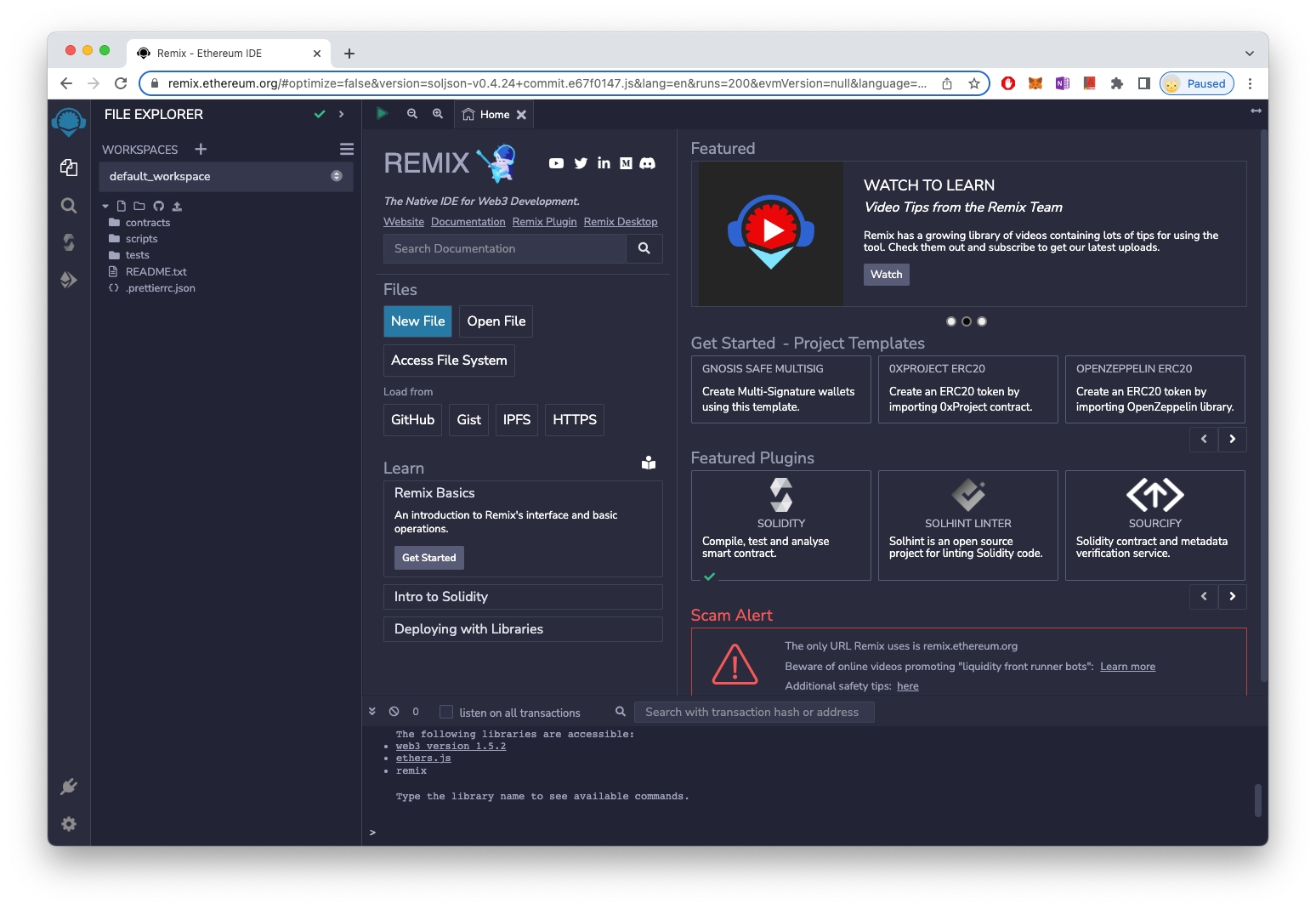
Task: Open Search in files sidebar icon
Action: click(x=69, y=205)
